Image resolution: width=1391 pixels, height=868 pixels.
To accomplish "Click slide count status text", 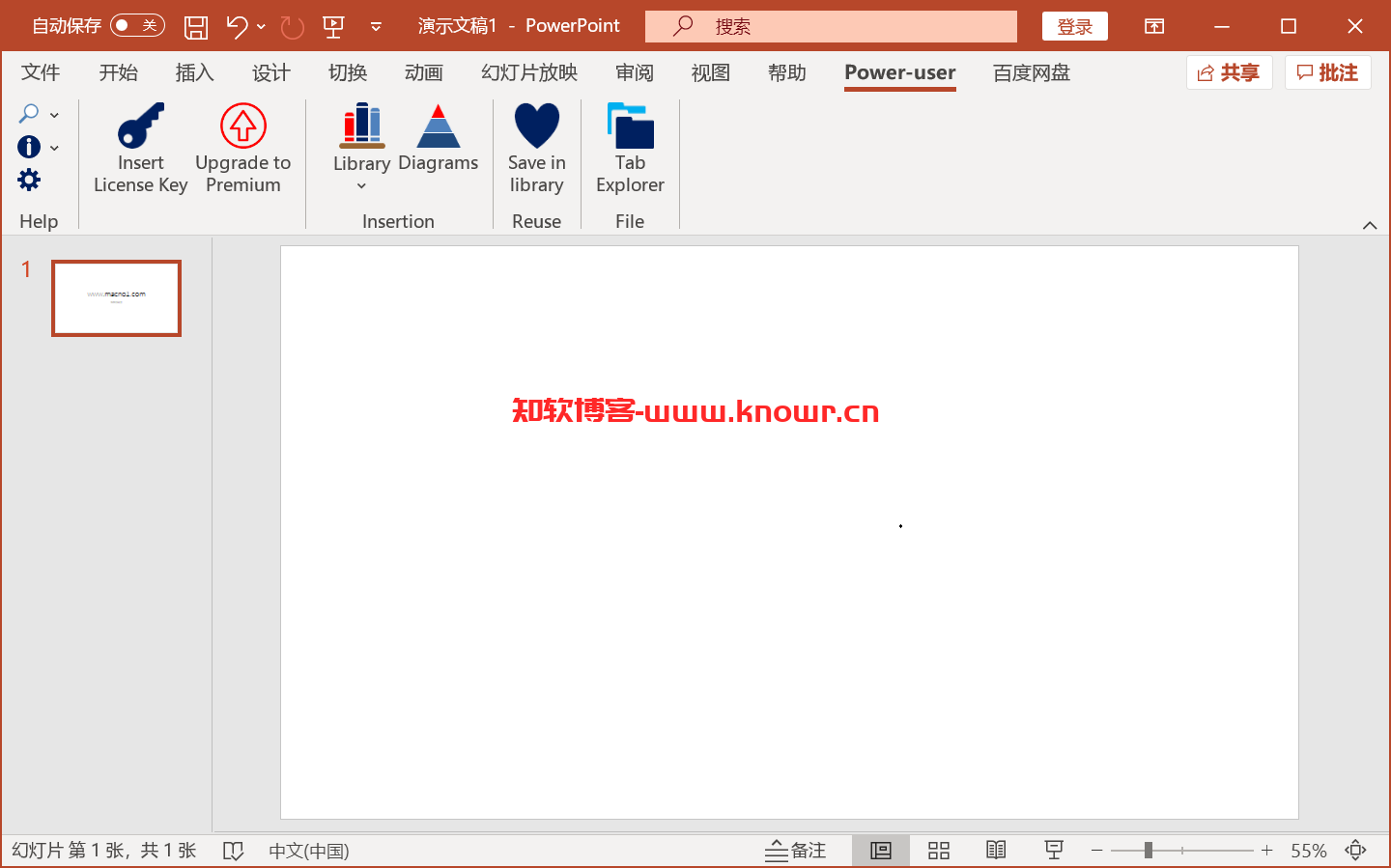I will 104,851.
